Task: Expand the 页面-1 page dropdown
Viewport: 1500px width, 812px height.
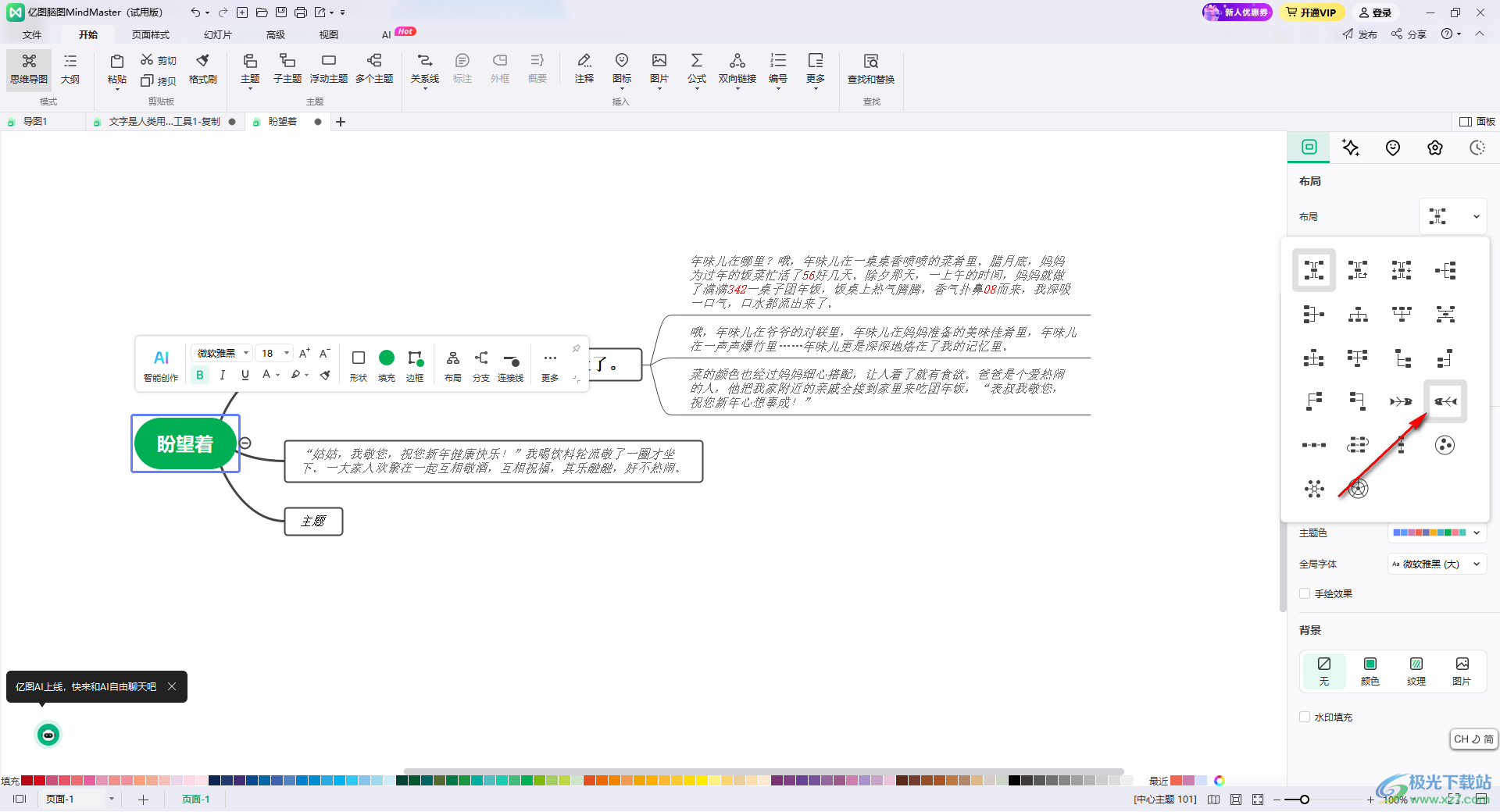Action: 112,799
